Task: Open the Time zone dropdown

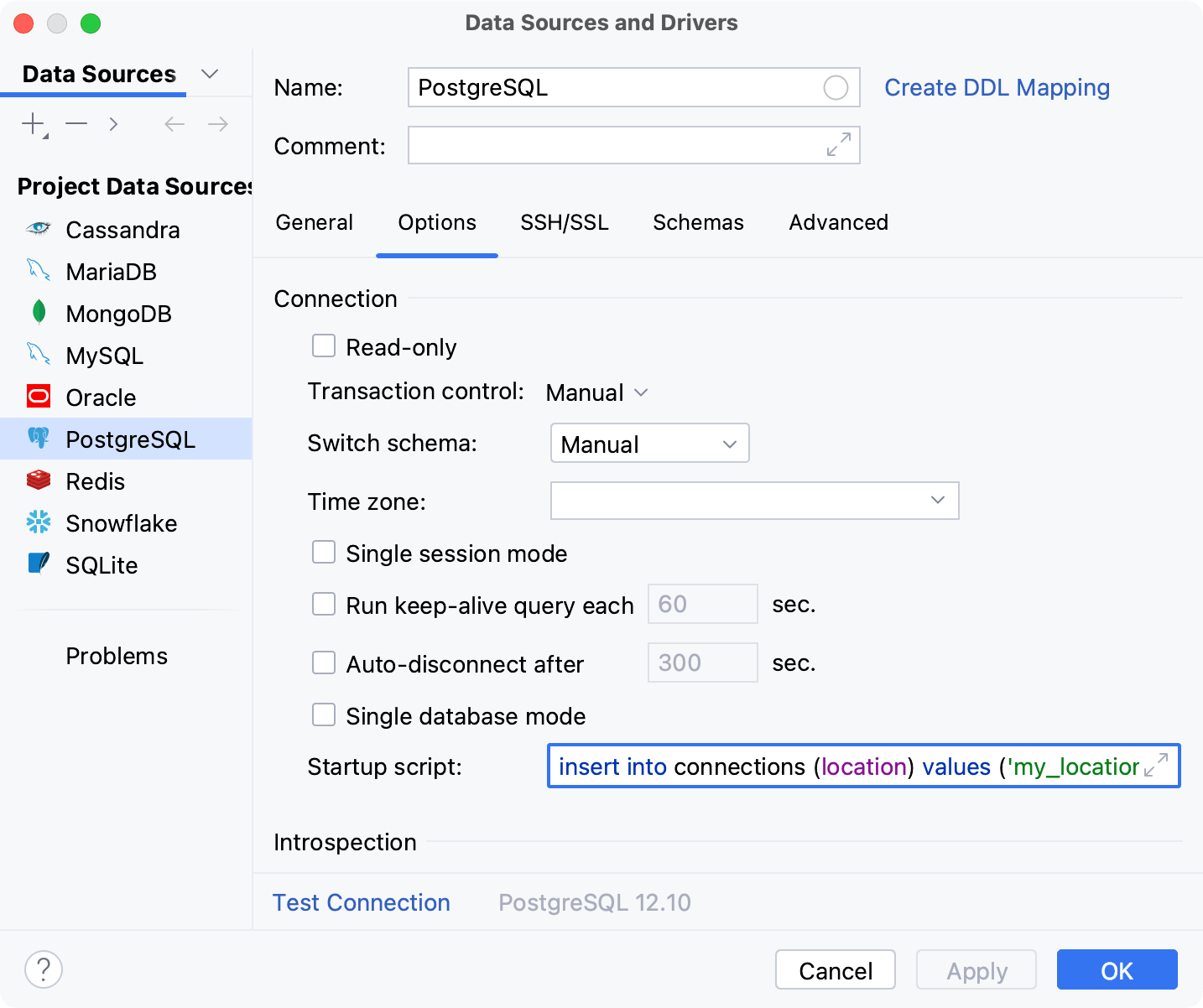Action: coord(938,501)
